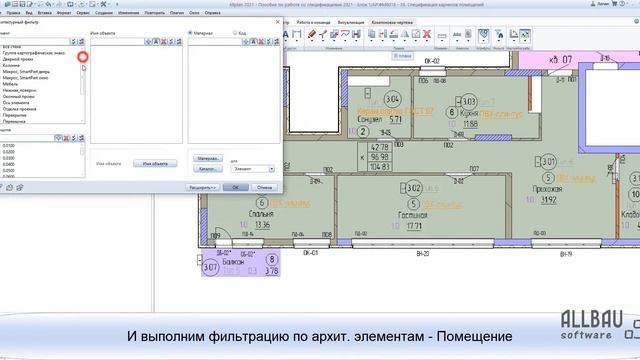The height and width of the screenshot is (360, 640).
Task: Click the wrench tools icon in title bar
Action: 104,4
